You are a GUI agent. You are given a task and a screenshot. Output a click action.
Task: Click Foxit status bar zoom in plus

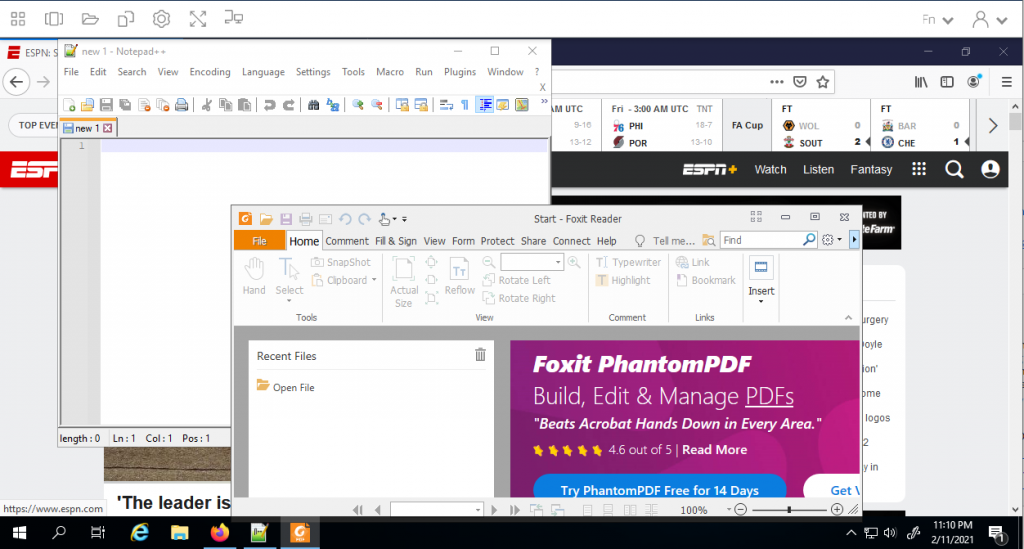point(837,509)
